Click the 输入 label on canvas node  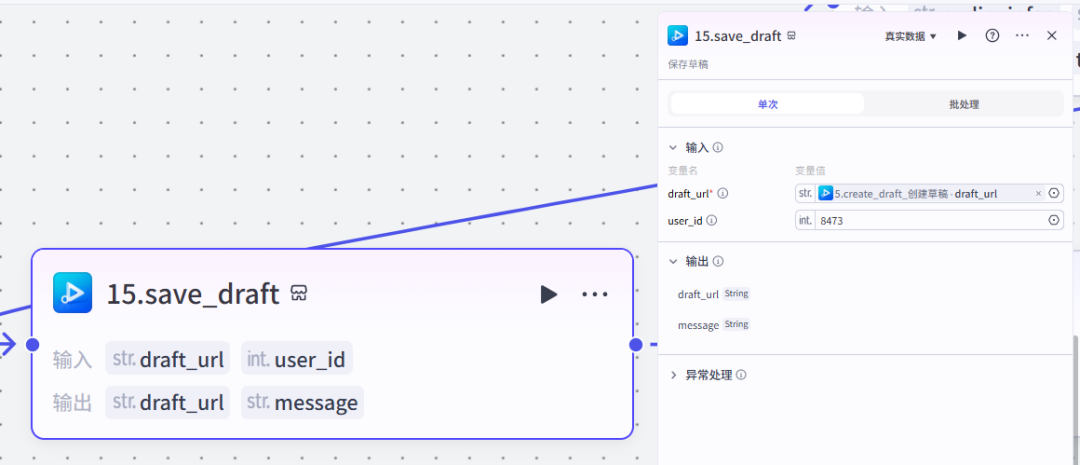coord(72,359)
